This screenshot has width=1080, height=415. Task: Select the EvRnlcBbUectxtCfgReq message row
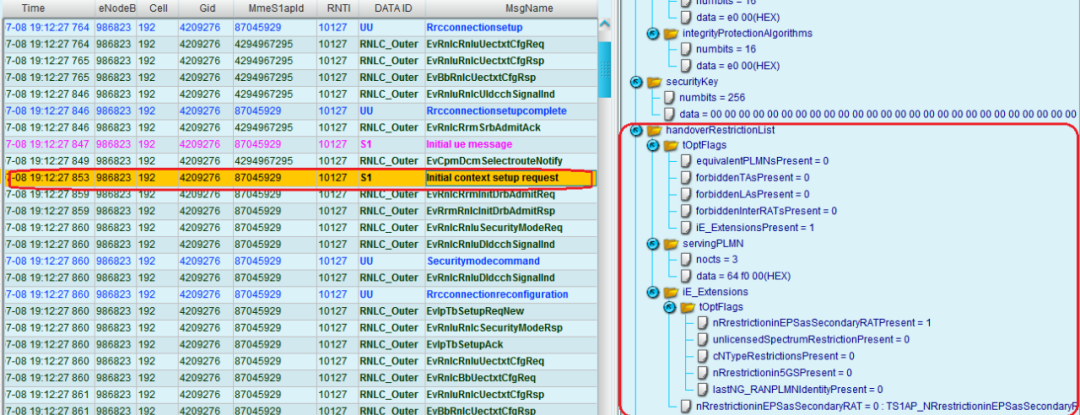(x=300, y=378)
